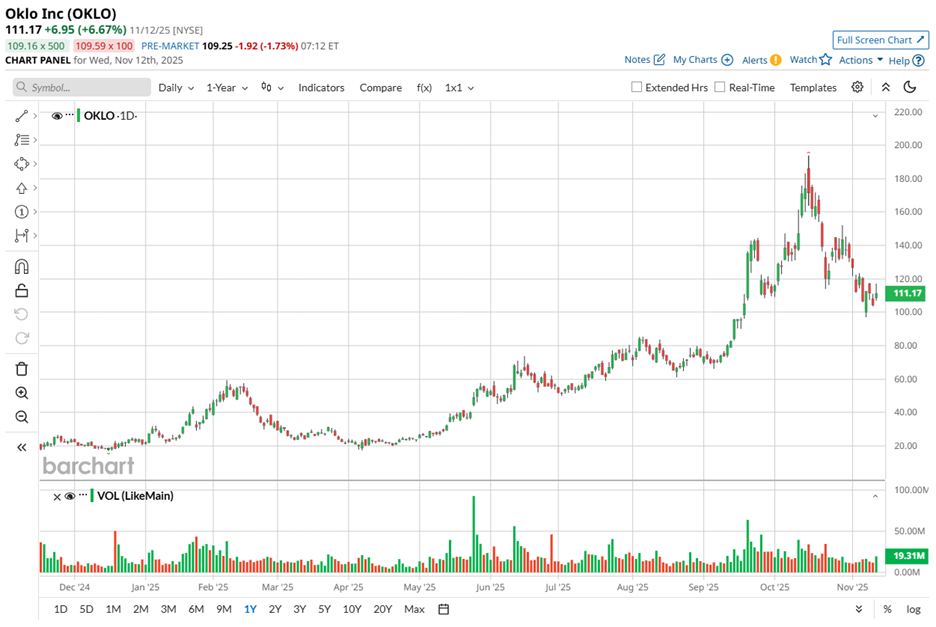This screenshot has height=627, width=936.
Task: Open the 1x1 grid layout dropdown
Action: click(x=459, y=88)
